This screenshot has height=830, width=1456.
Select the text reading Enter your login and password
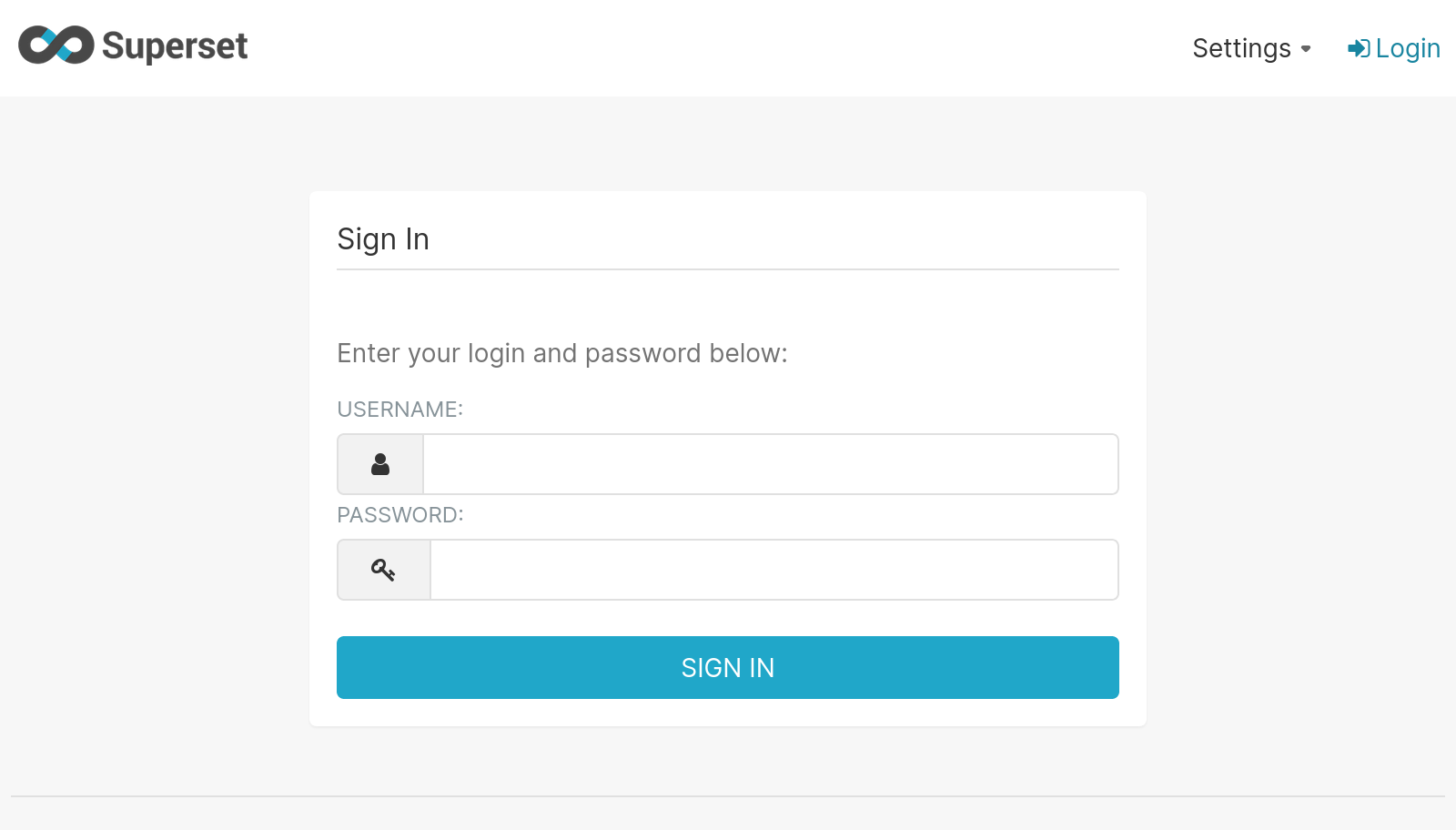point(561,353)
